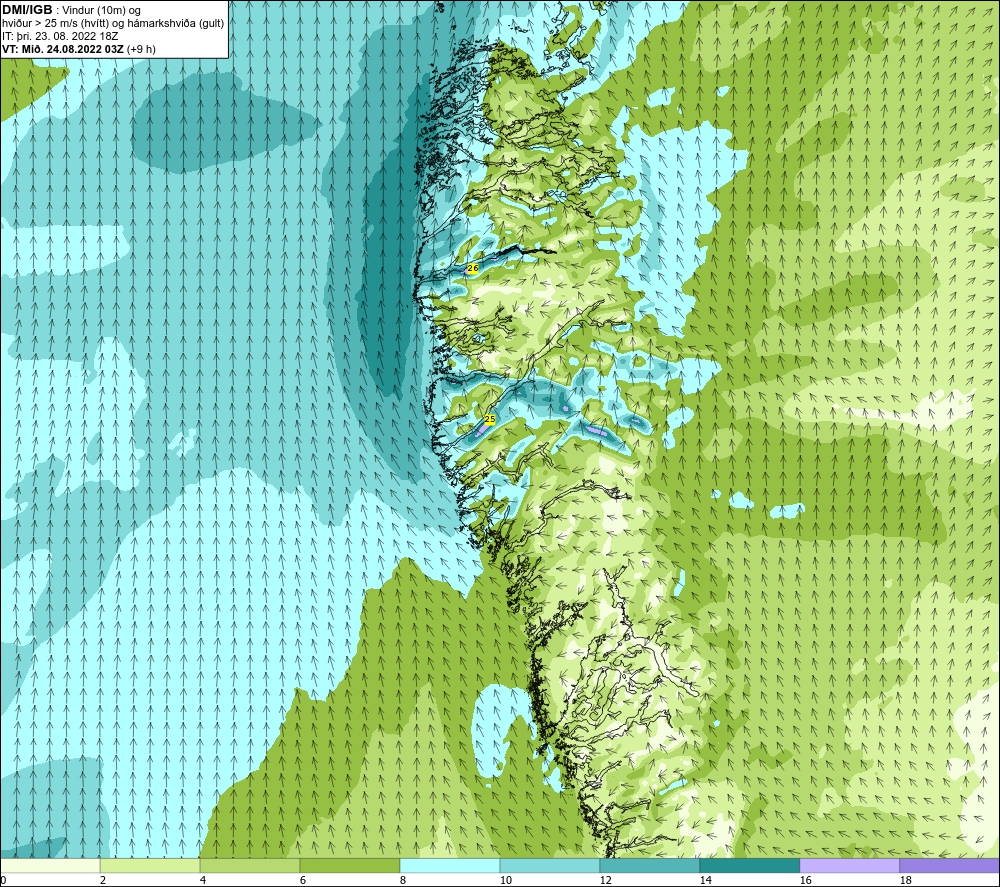Click the 0–2 m/s pale cream legend swatch
Viewport: 1000px width, 887px height.
tap(50, 865)
